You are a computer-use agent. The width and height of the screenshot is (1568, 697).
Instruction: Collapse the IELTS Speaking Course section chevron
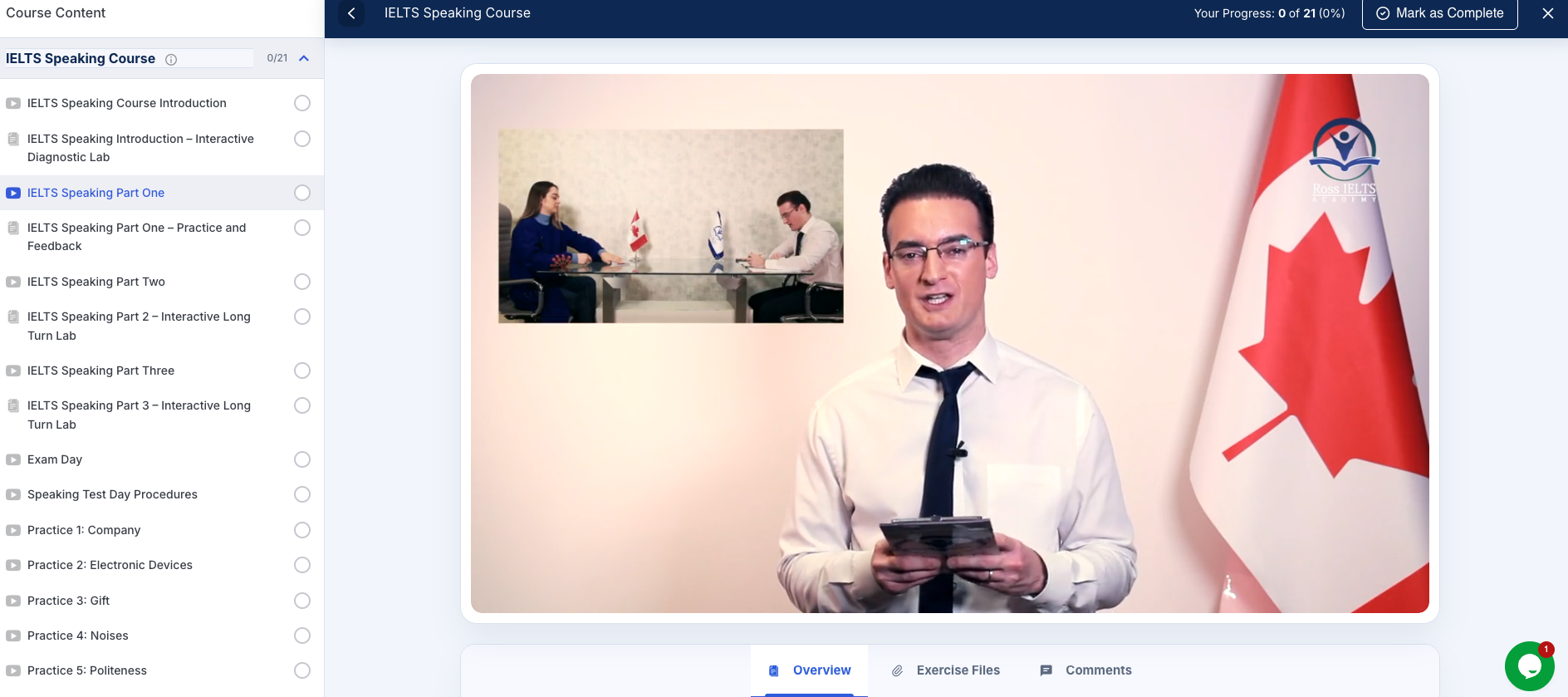pos(304,58)
